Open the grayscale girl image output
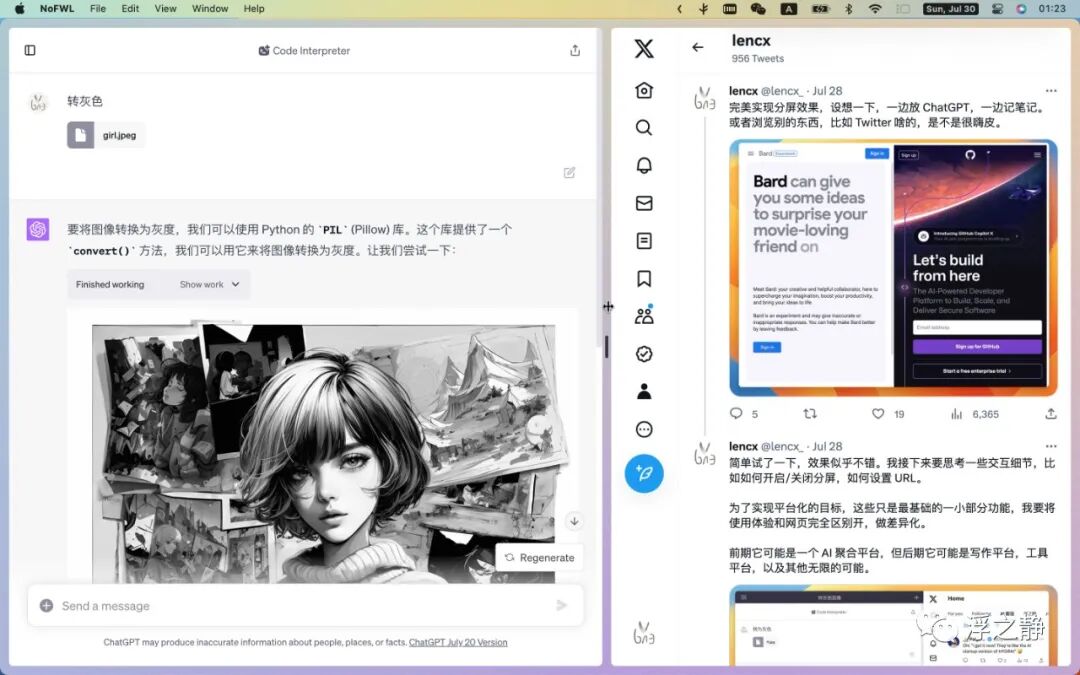This screenshot has width=1080, height=675. (x=324, y=453)
